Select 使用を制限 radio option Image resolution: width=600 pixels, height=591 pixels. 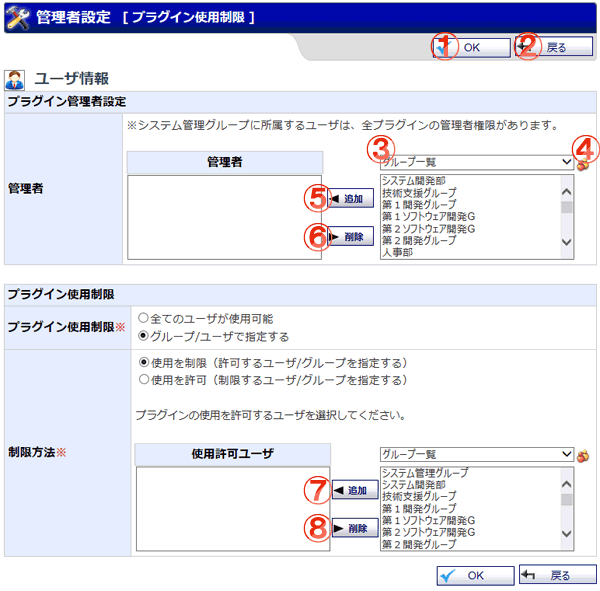pos(144,362)
